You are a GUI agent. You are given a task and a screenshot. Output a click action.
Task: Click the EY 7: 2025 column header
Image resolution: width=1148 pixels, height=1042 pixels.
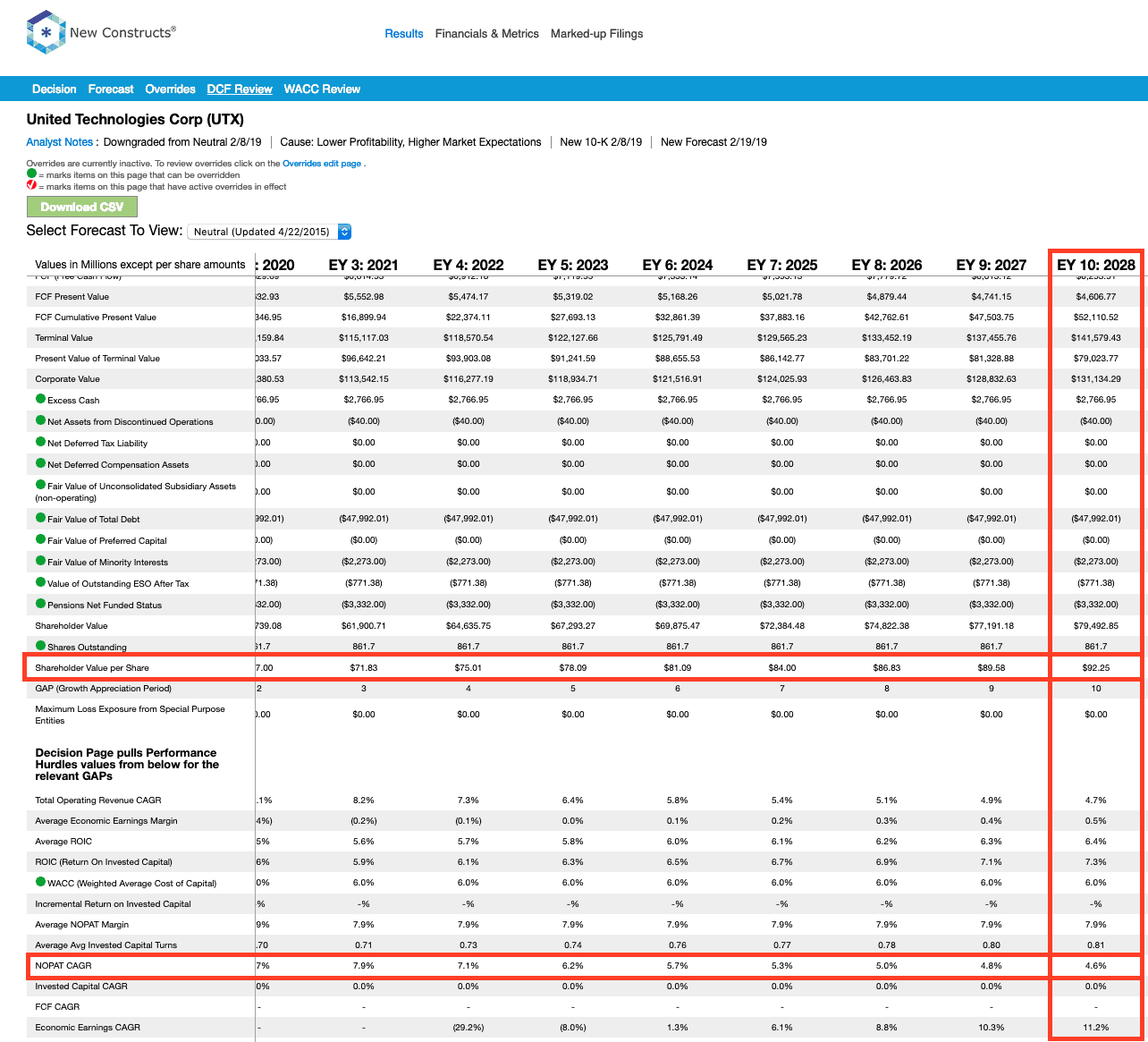pos(782,265)
